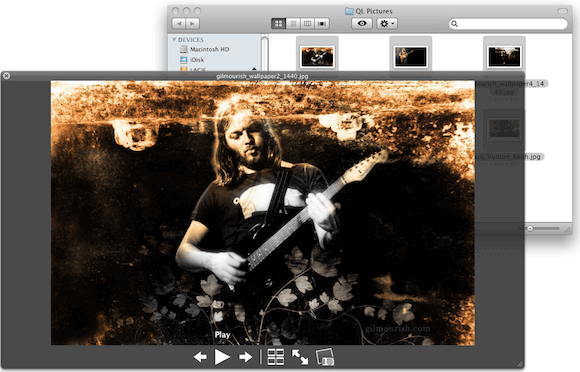Image resolution: width=580 pixels, height=372 pixels.
Task: Click wallpaper4 file name label in Finder
Action: (510, 87)
